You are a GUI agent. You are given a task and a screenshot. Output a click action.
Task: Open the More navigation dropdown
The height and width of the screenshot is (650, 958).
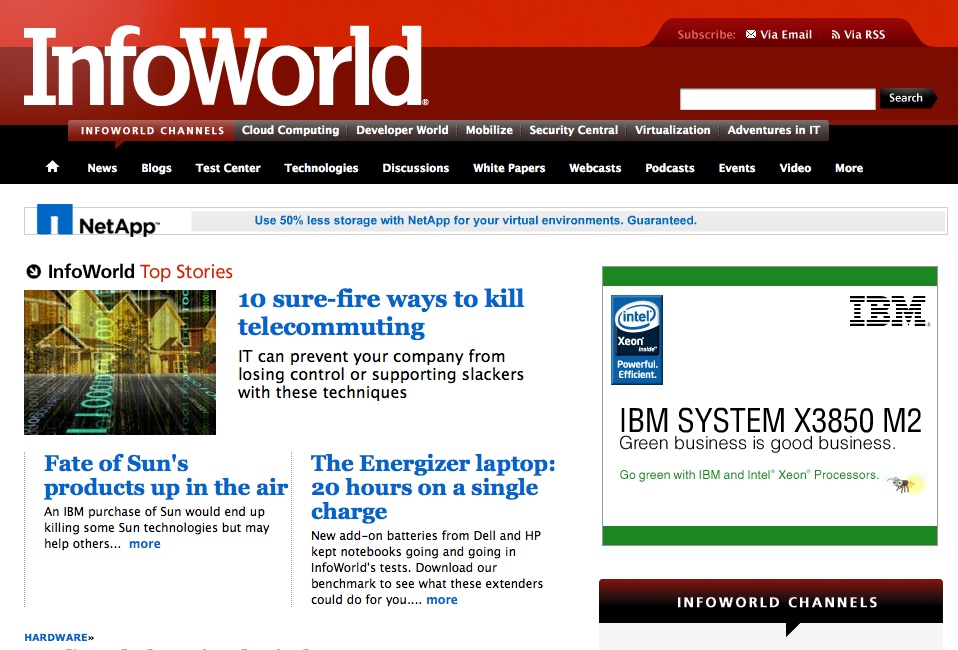coord(848,168)
